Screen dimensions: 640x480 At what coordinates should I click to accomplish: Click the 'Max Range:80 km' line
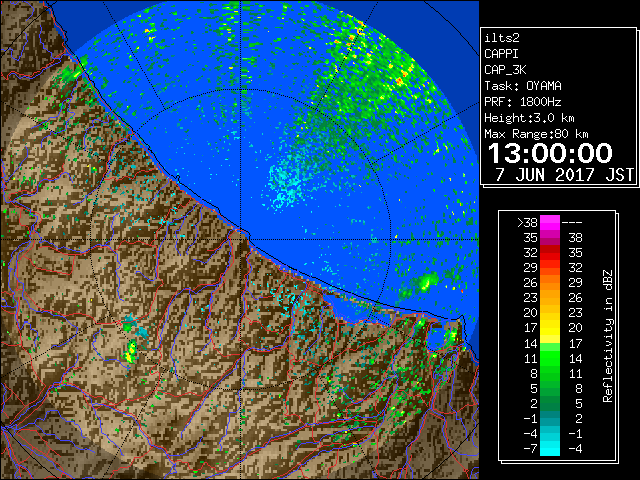(536, 134)
